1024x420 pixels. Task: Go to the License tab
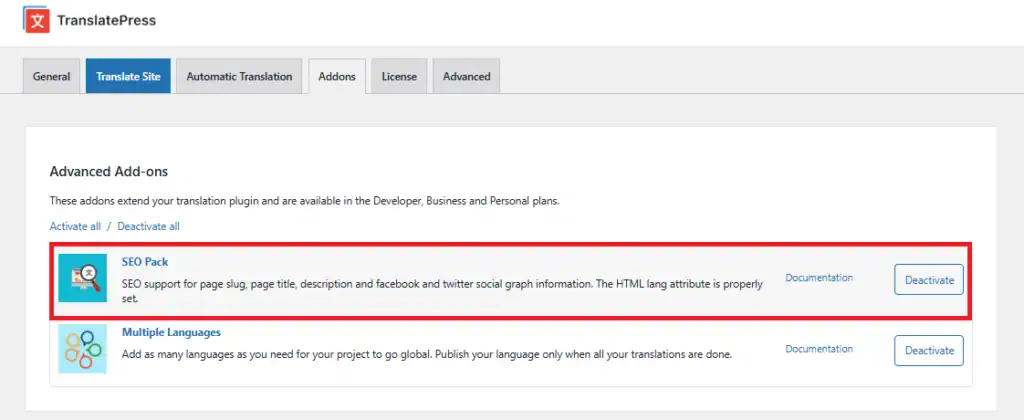pyautogui.click(x=399, y=76)
